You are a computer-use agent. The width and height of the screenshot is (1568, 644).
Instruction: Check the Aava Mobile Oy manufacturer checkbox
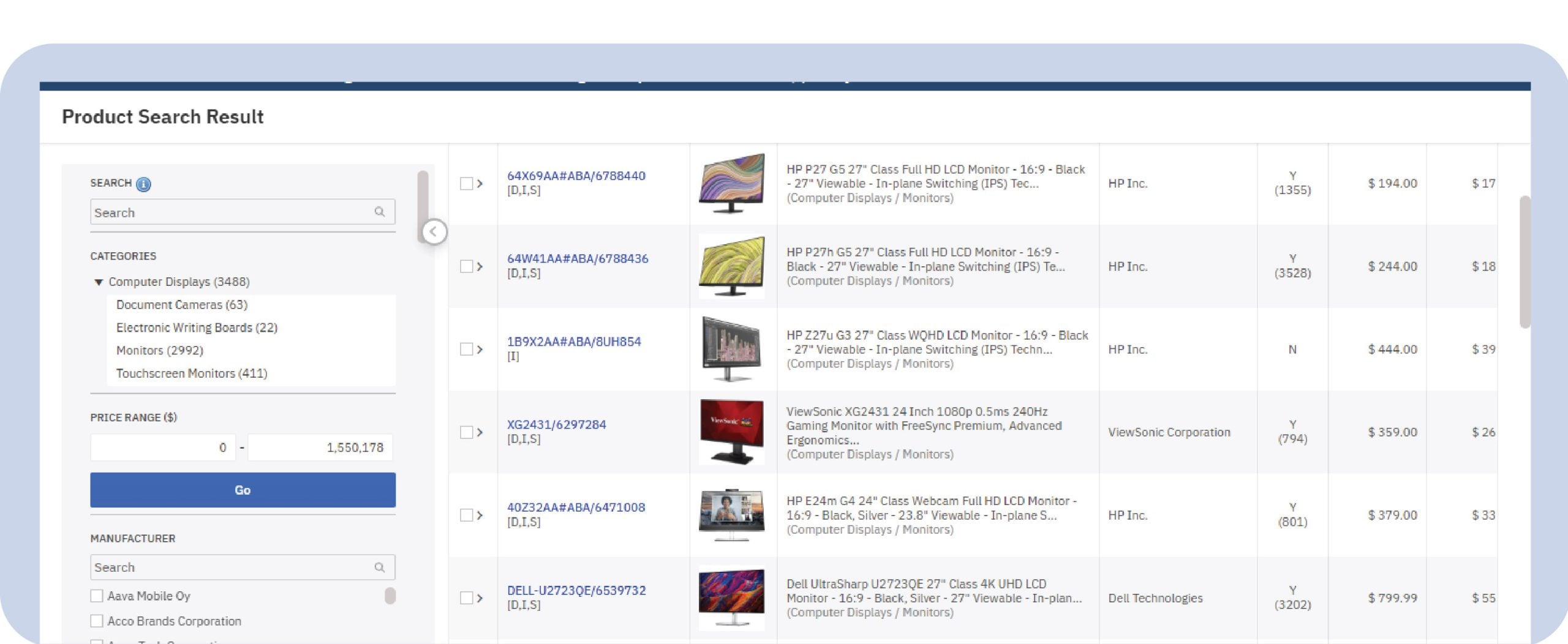97,595
